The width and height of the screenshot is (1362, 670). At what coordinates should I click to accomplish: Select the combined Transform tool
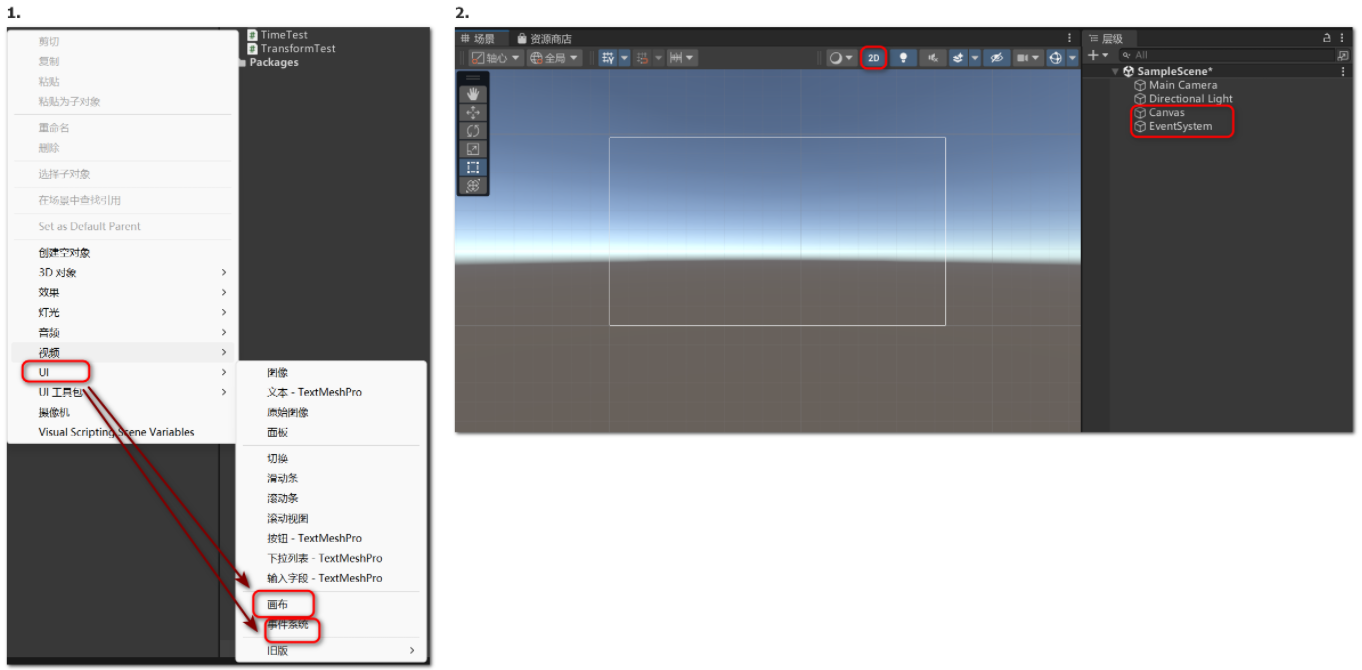pos(473,186)
